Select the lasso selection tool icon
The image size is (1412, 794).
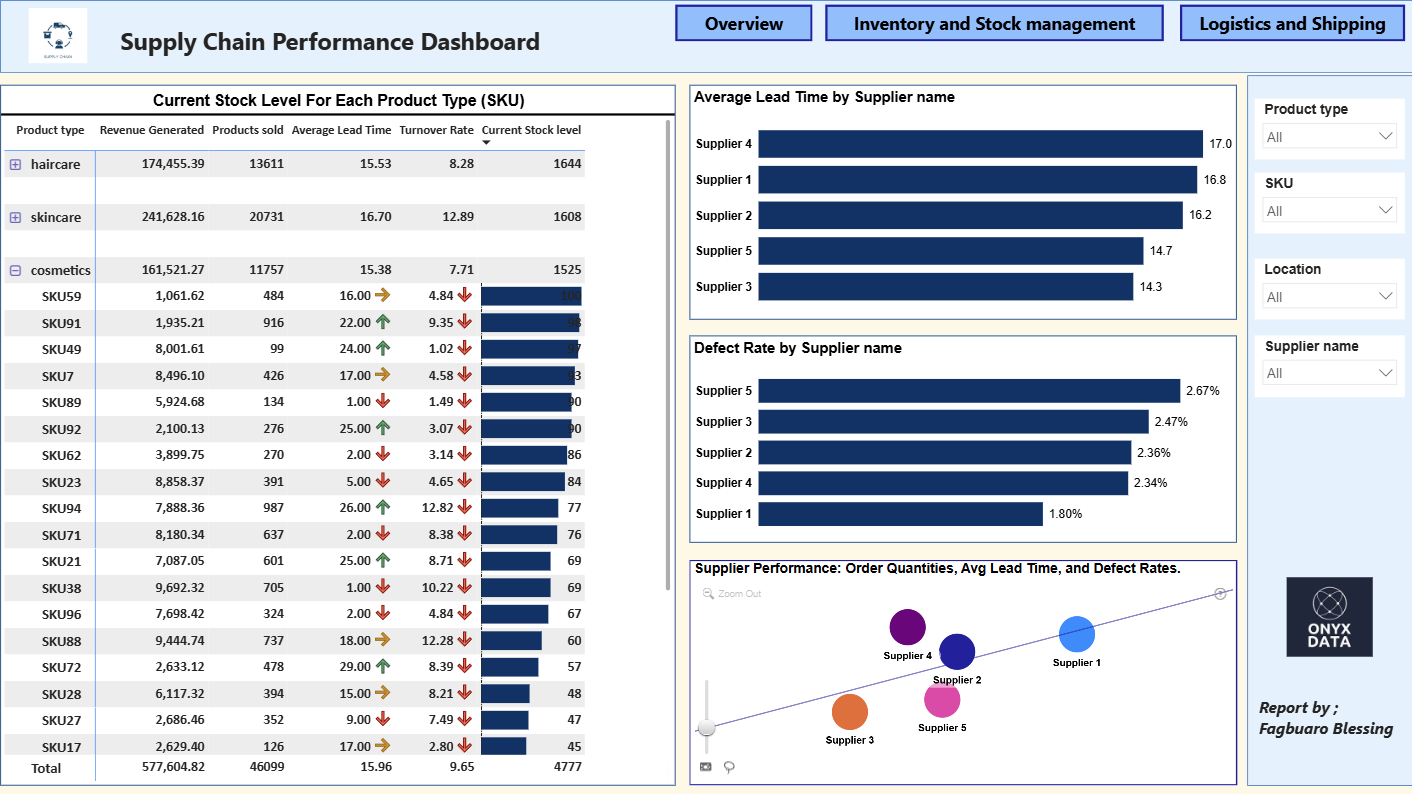(x=730, y=767)
